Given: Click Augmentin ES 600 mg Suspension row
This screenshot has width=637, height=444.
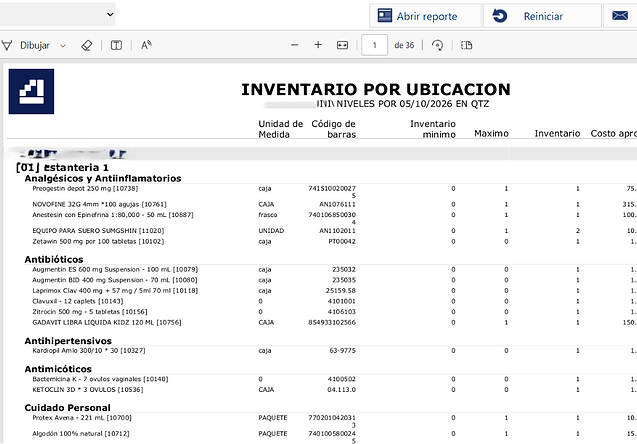Looking at the screenshot, I should point(115,269).
